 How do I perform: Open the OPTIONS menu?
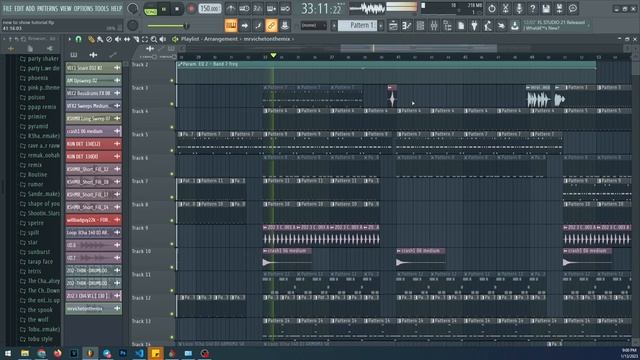[83, 8]
